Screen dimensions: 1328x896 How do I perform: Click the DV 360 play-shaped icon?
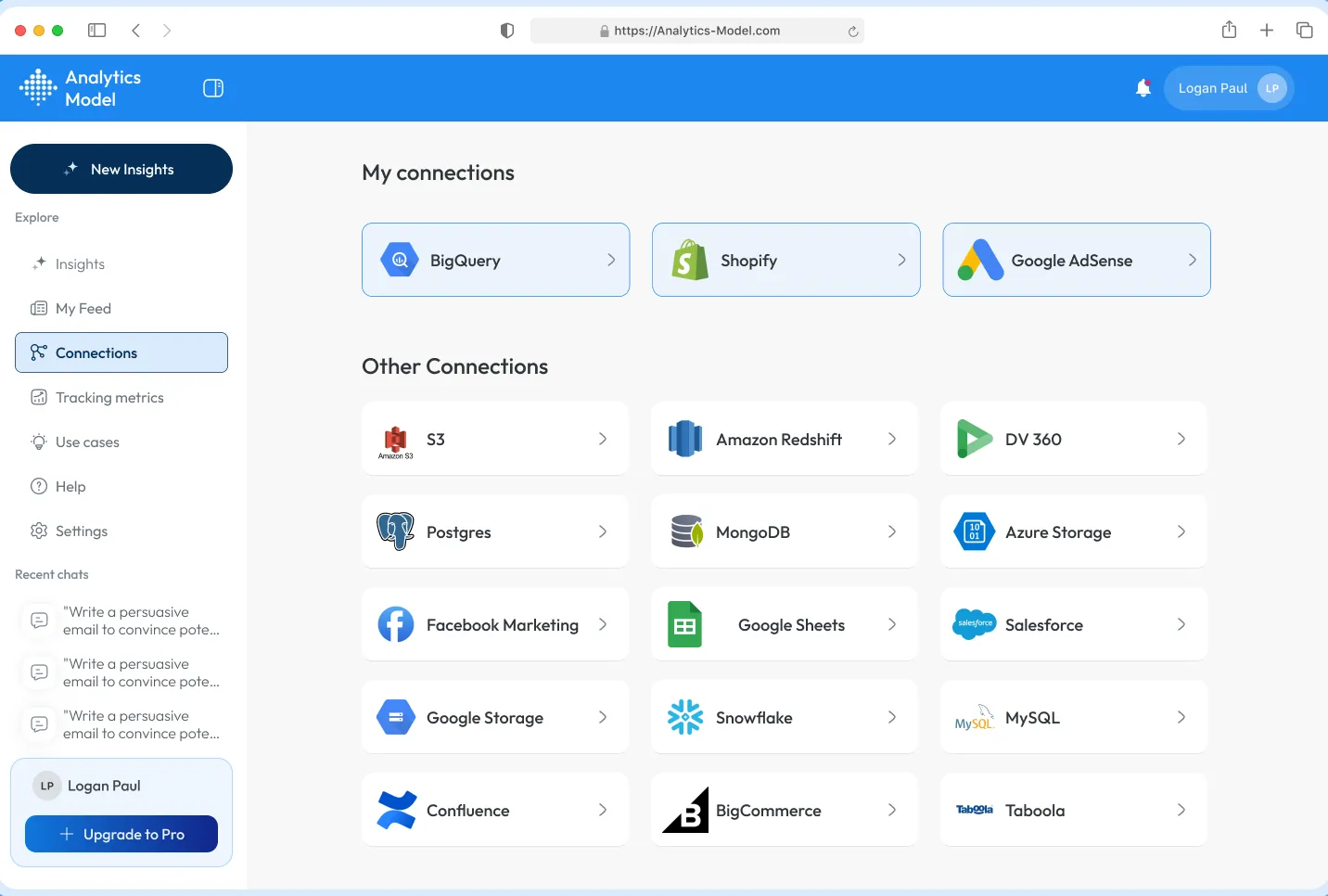[975, 439]
